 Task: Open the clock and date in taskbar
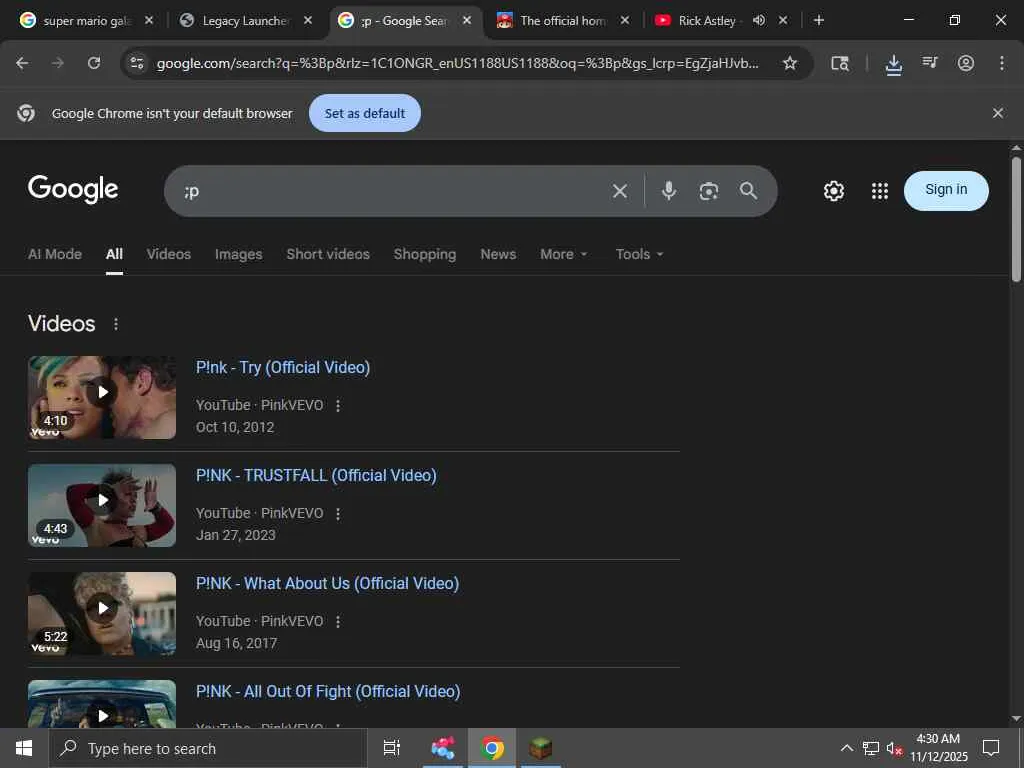pyautogui.click(x=938, y=748)
